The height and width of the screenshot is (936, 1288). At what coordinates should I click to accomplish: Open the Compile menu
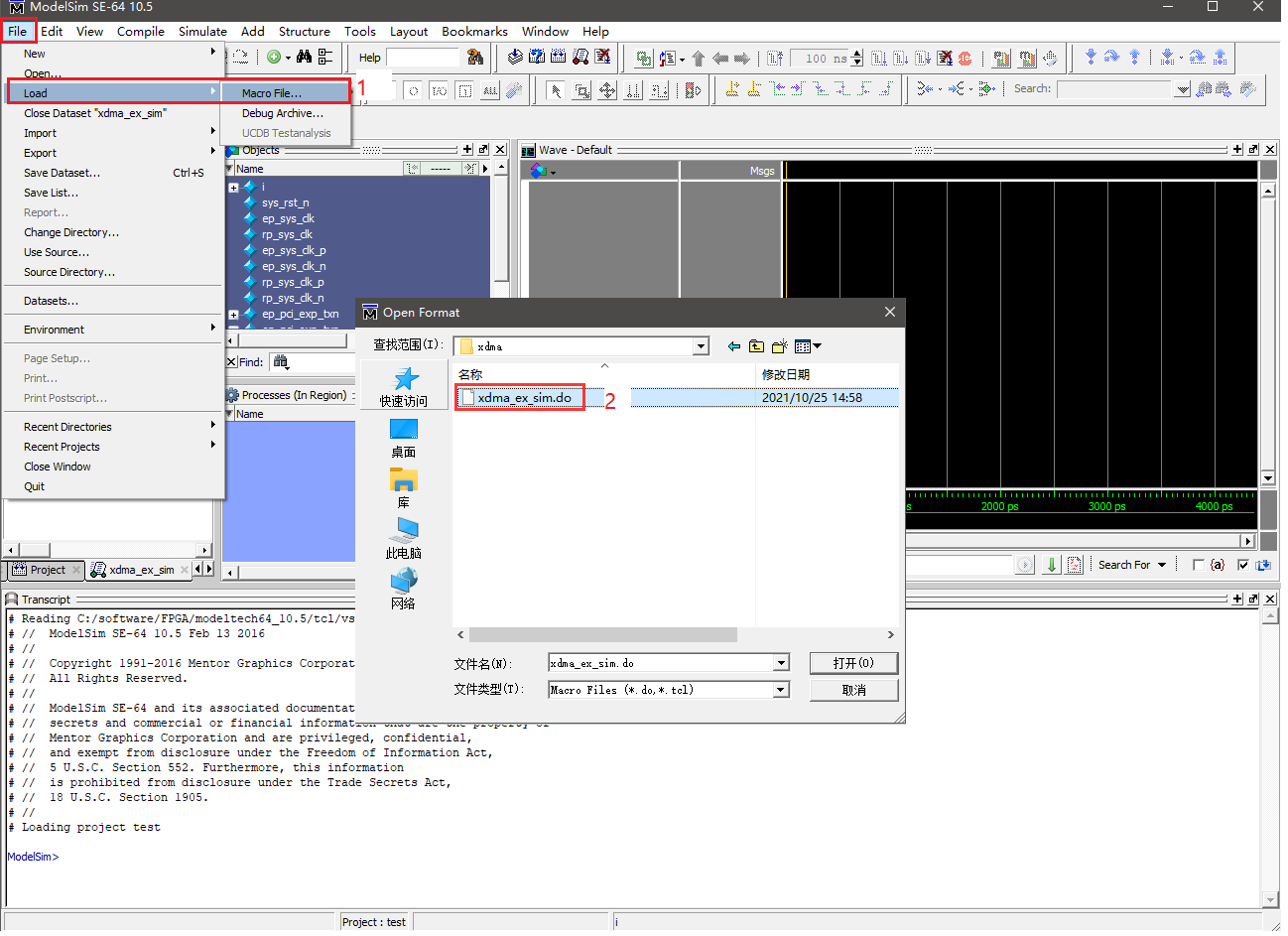[141, 31]
